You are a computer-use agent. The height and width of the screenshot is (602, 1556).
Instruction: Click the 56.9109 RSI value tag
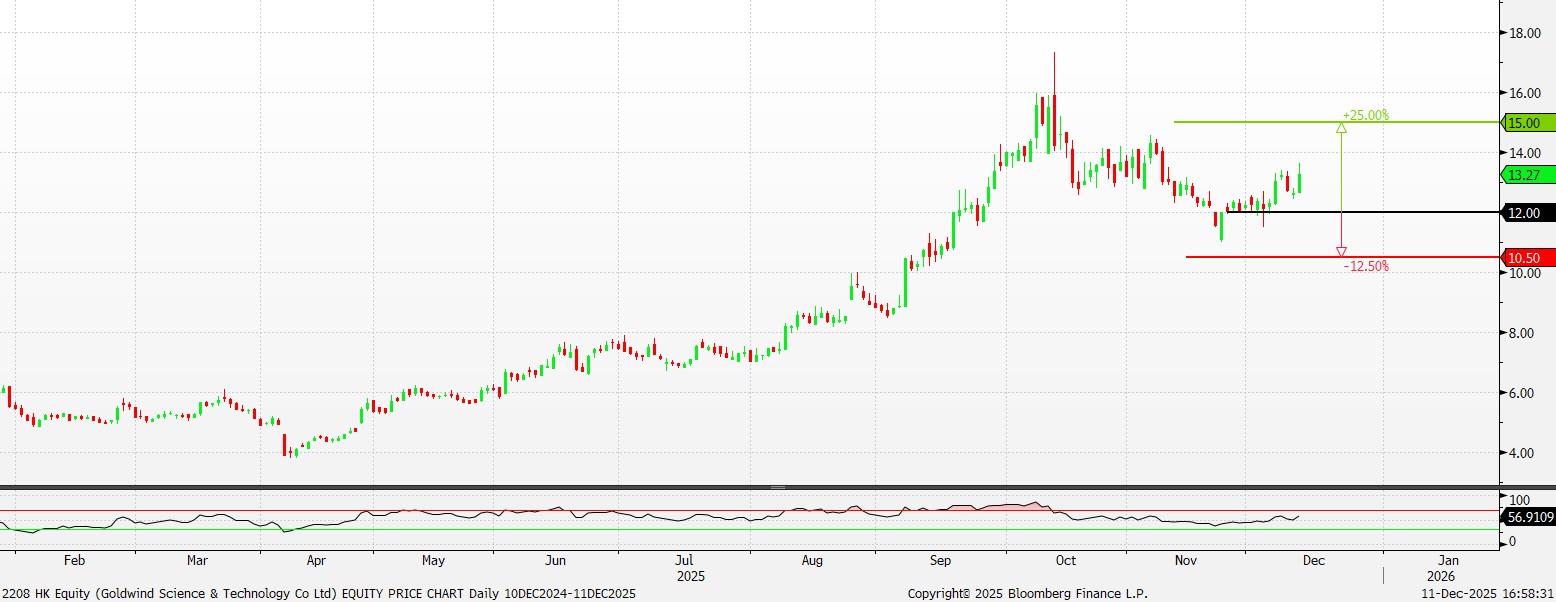pos(1530,517)
